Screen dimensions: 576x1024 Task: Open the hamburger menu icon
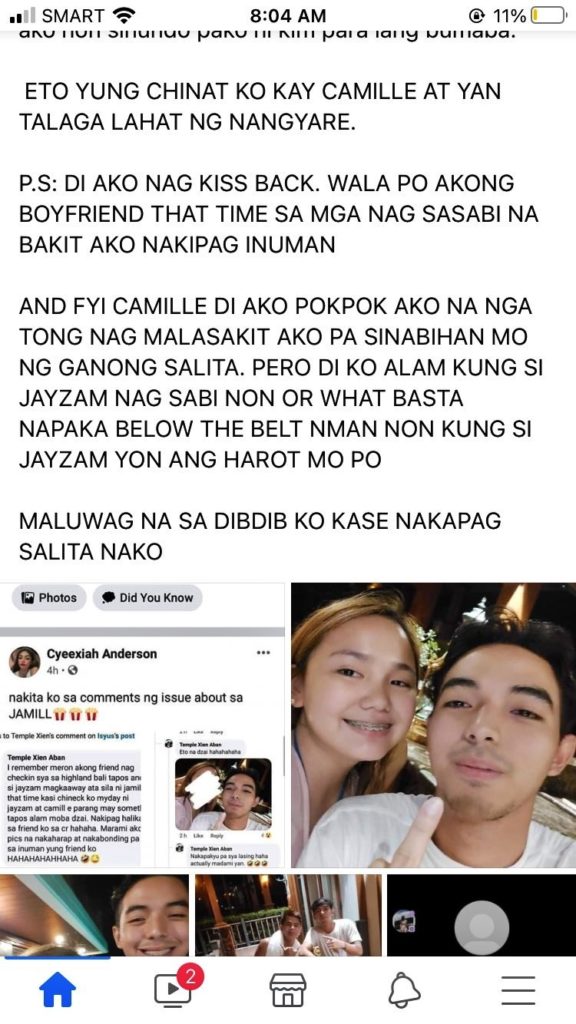coord(519,990)
